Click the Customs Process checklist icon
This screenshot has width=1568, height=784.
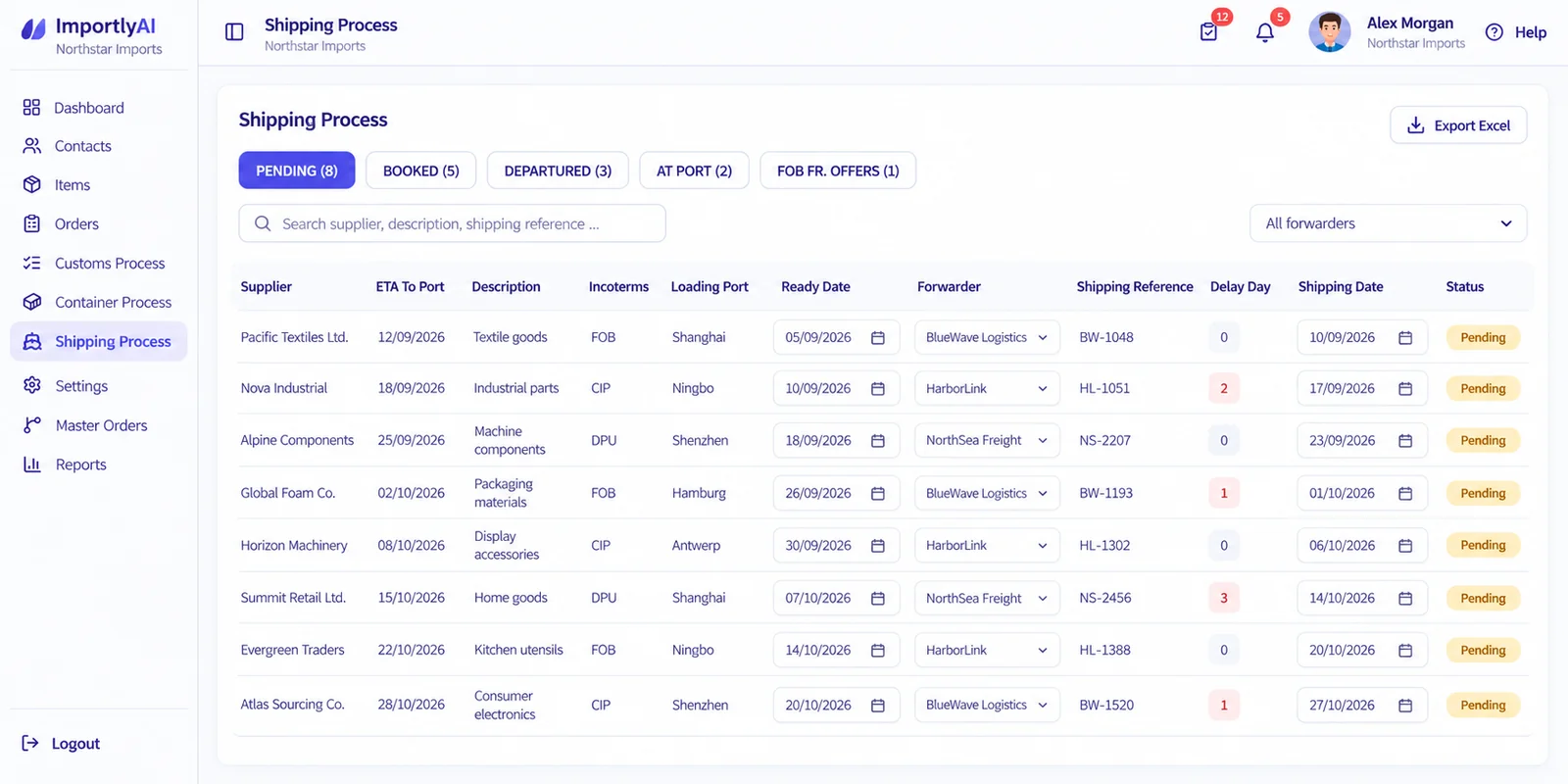(32, 264)
